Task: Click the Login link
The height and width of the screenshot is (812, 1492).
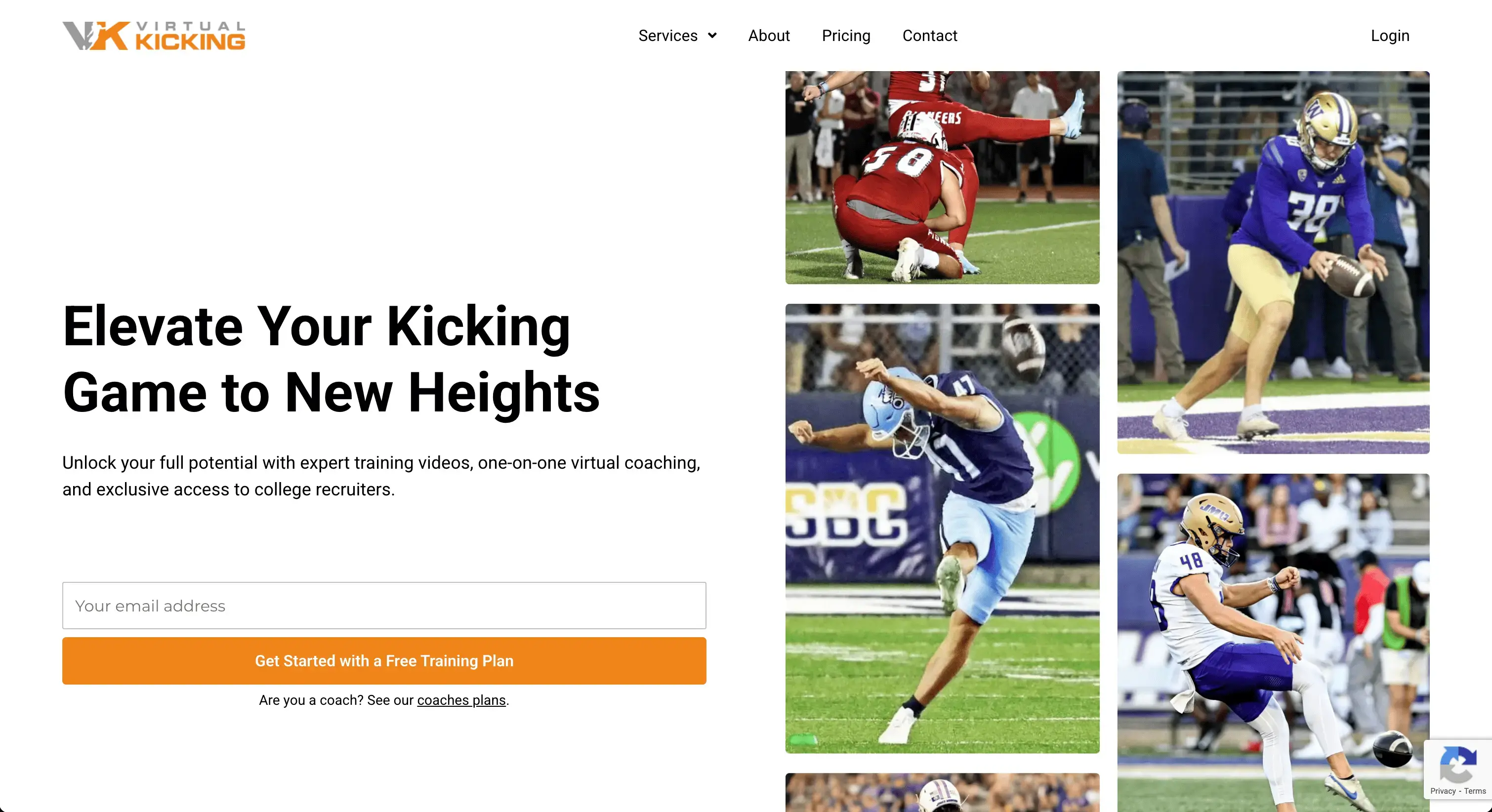Action: click(1389, 36)
